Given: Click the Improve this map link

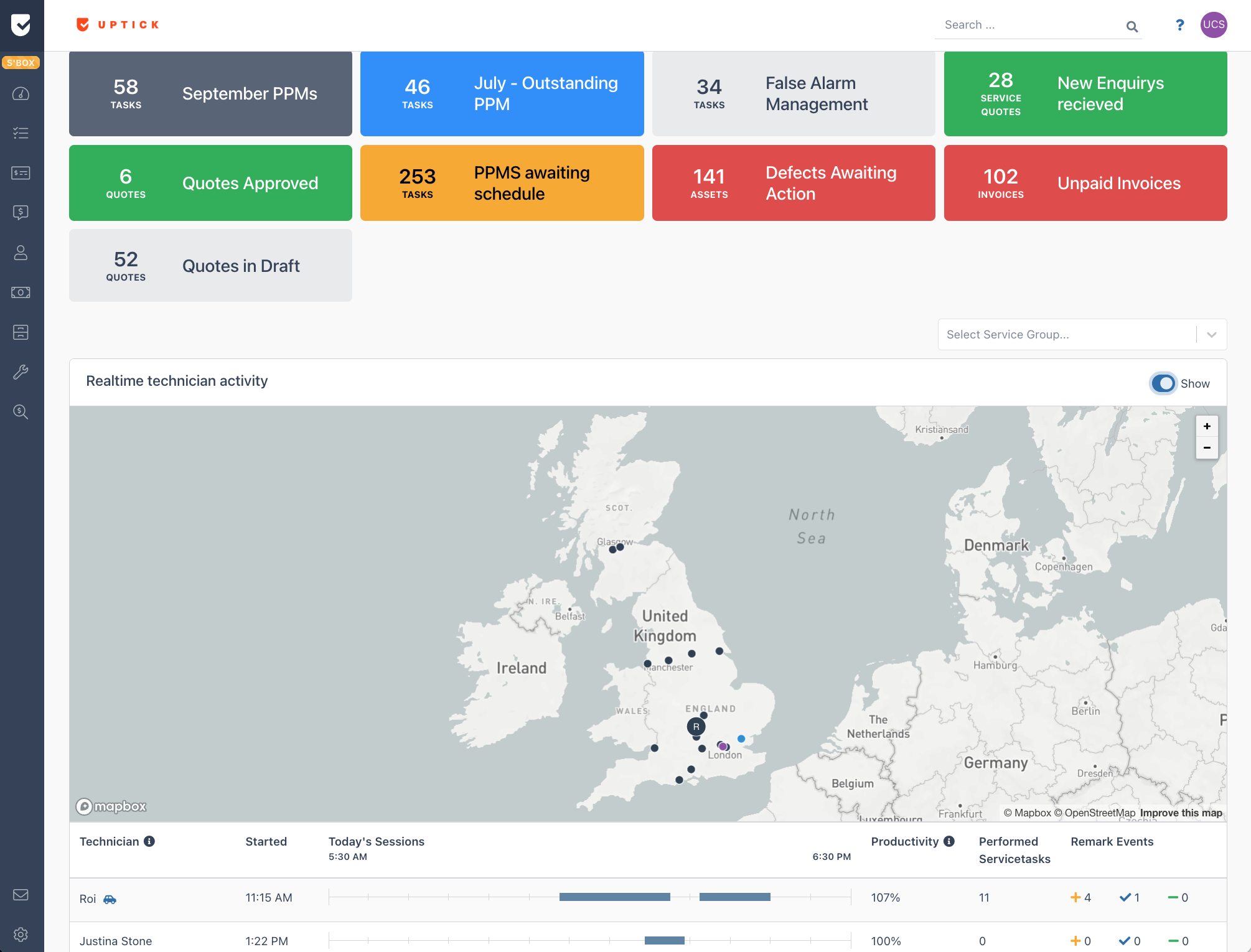Looking at the screenshot, I should tap(1181, 813).
